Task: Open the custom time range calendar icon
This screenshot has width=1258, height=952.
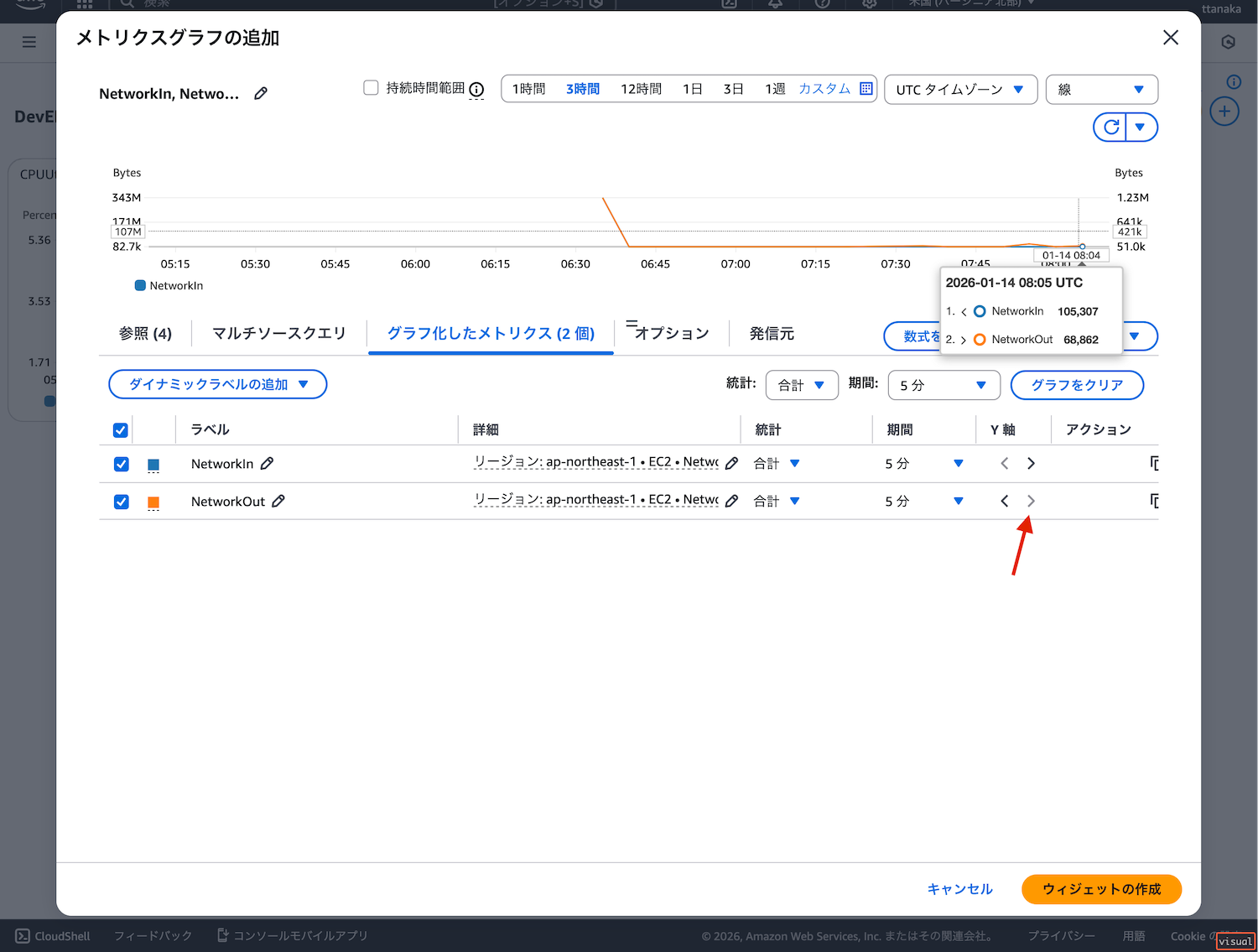Action: click(x=866, y=89)
